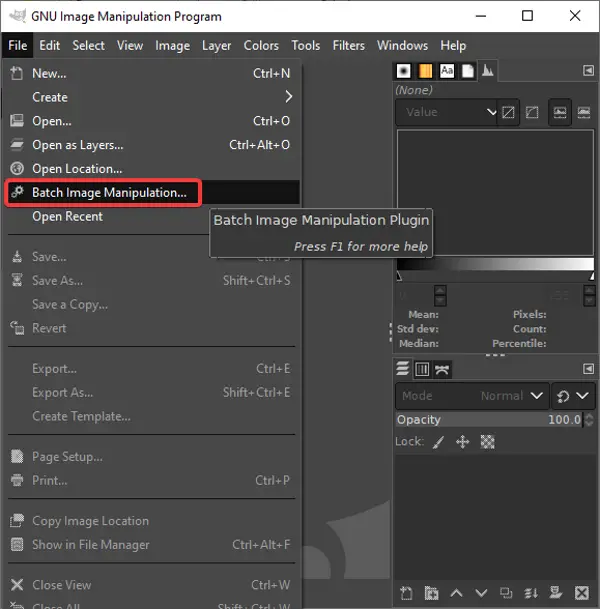
Task: Choose Create Template... entry
Action: point(151,416)
